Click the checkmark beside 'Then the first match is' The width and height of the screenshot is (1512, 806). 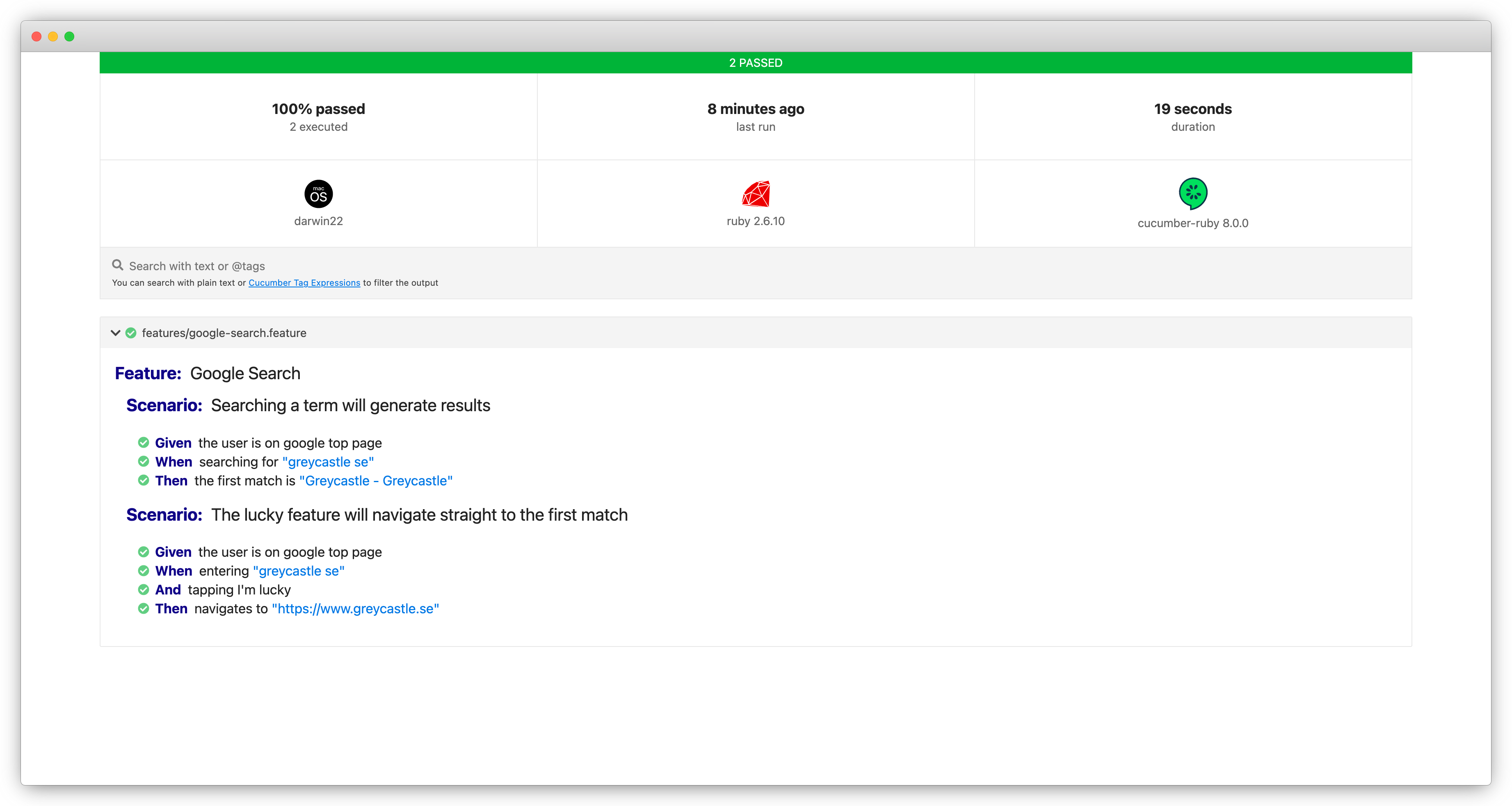[143, 480]
